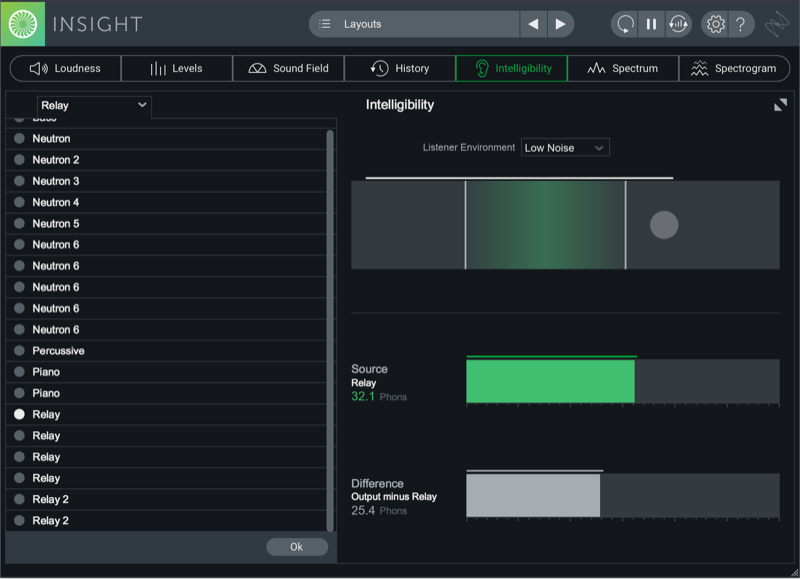This screenshot has height=579, width=800.
Task: Click the Source label
Action: tap(369, 369)
